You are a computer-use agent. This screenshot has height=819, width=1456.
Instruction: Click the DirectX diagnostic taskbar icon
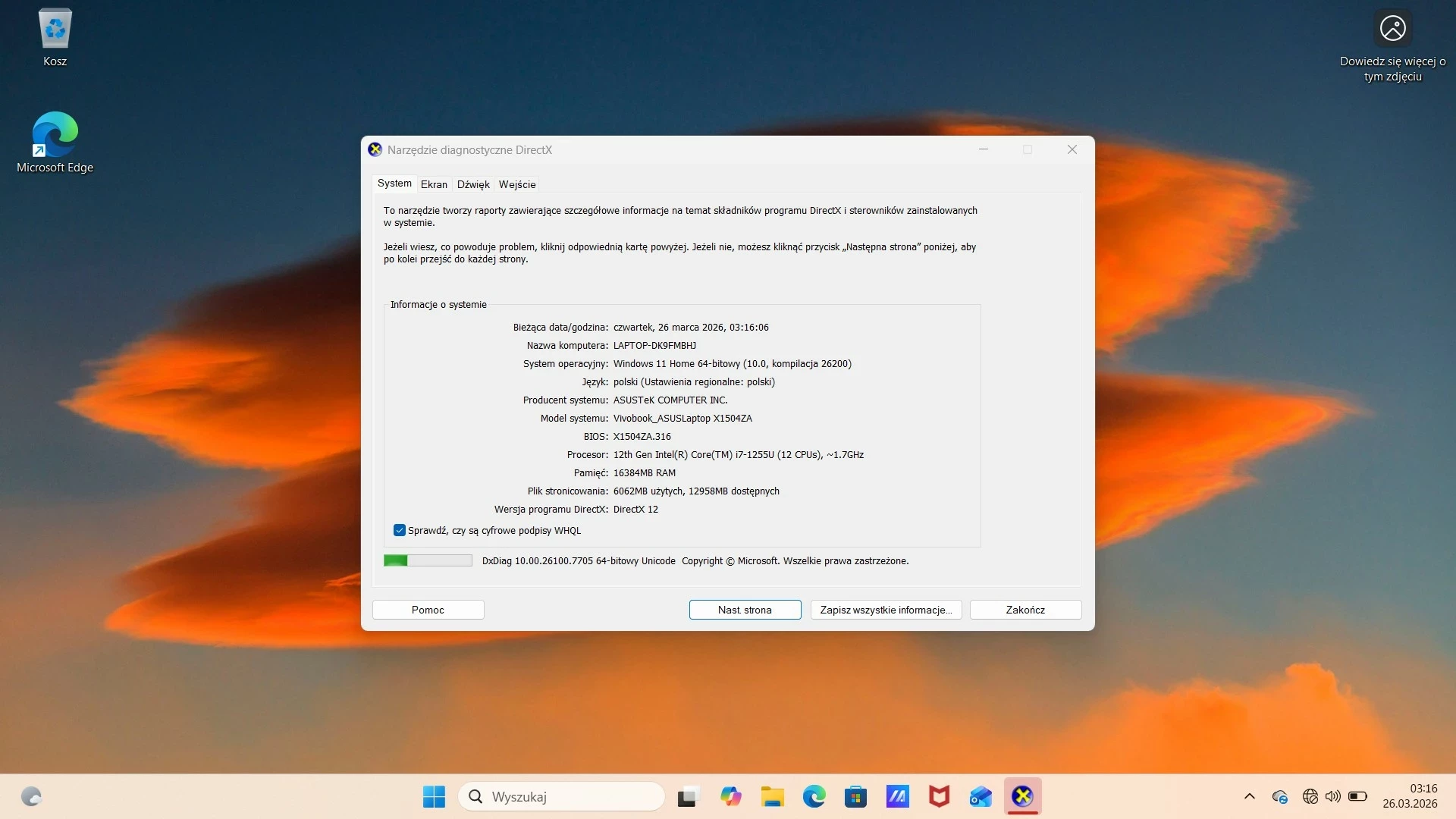(1022, 796)
